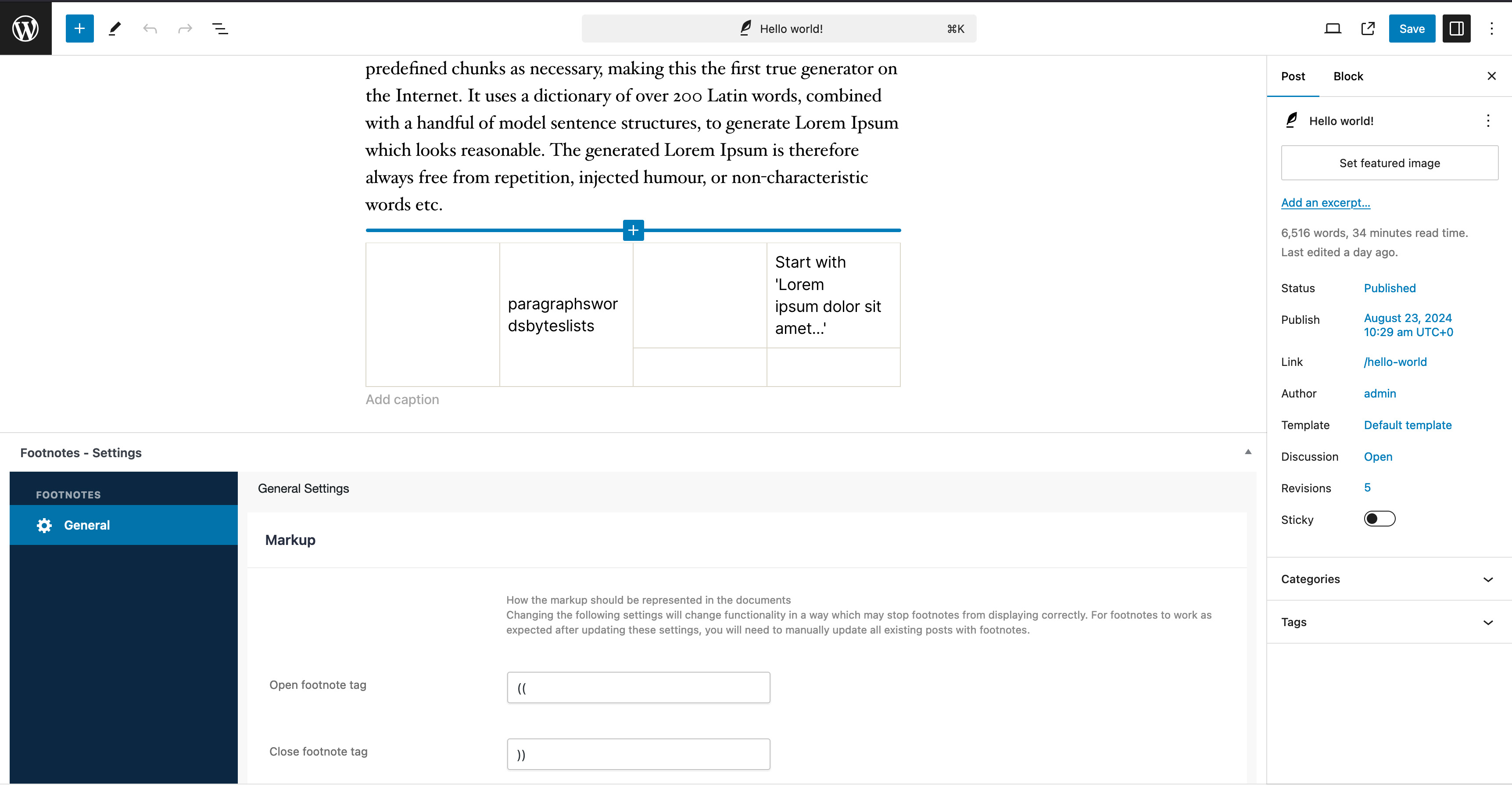This screenshot has width=1512, height=788.
Task: Click the quill icon beside the sidebar post title
Action: (1291, 120)
